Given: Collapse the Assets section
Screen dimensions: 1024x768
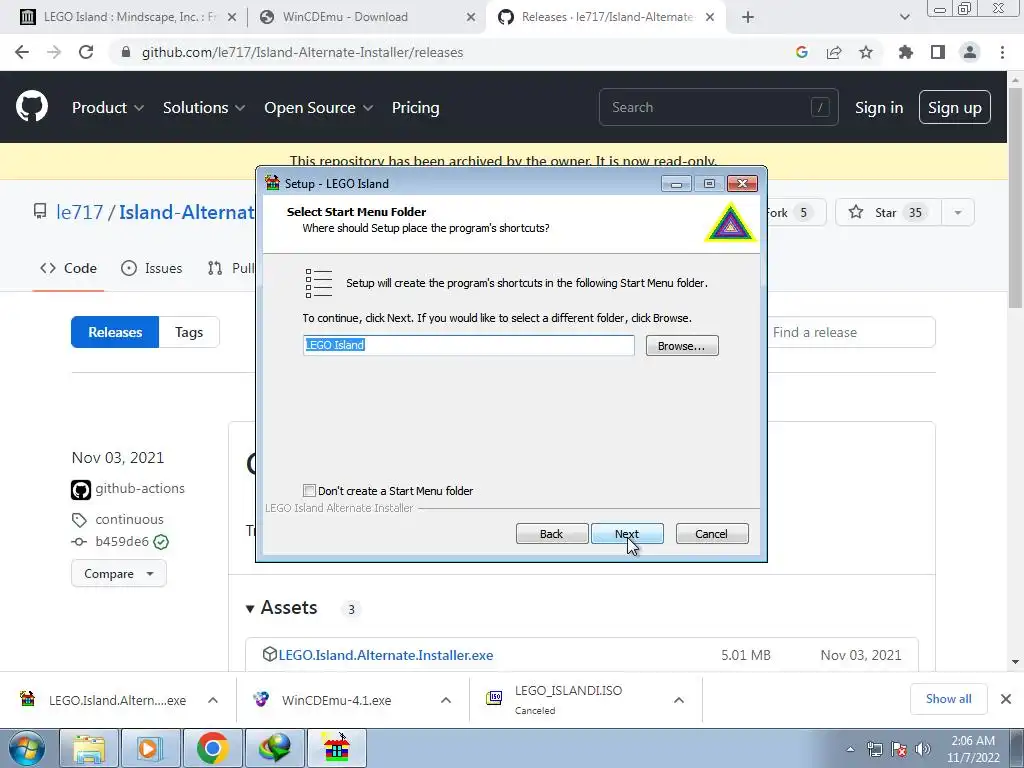Looking at the screenshot, I should pos(281,608).
